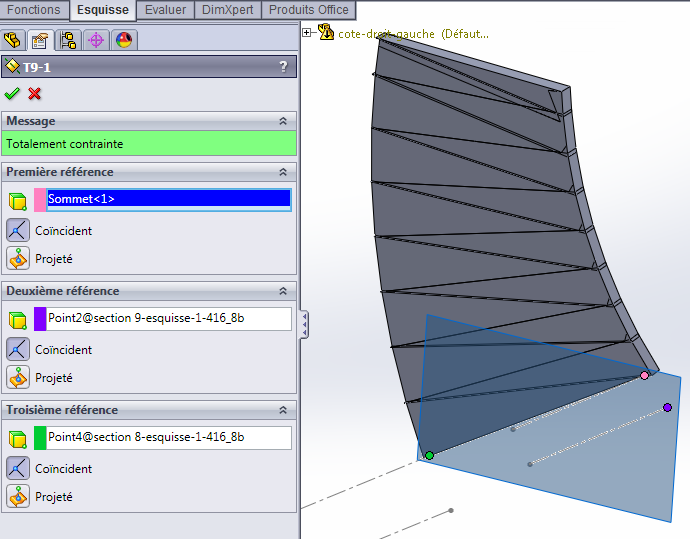Cancel with the red X button
690x539 pixels.
pos(34,93)
